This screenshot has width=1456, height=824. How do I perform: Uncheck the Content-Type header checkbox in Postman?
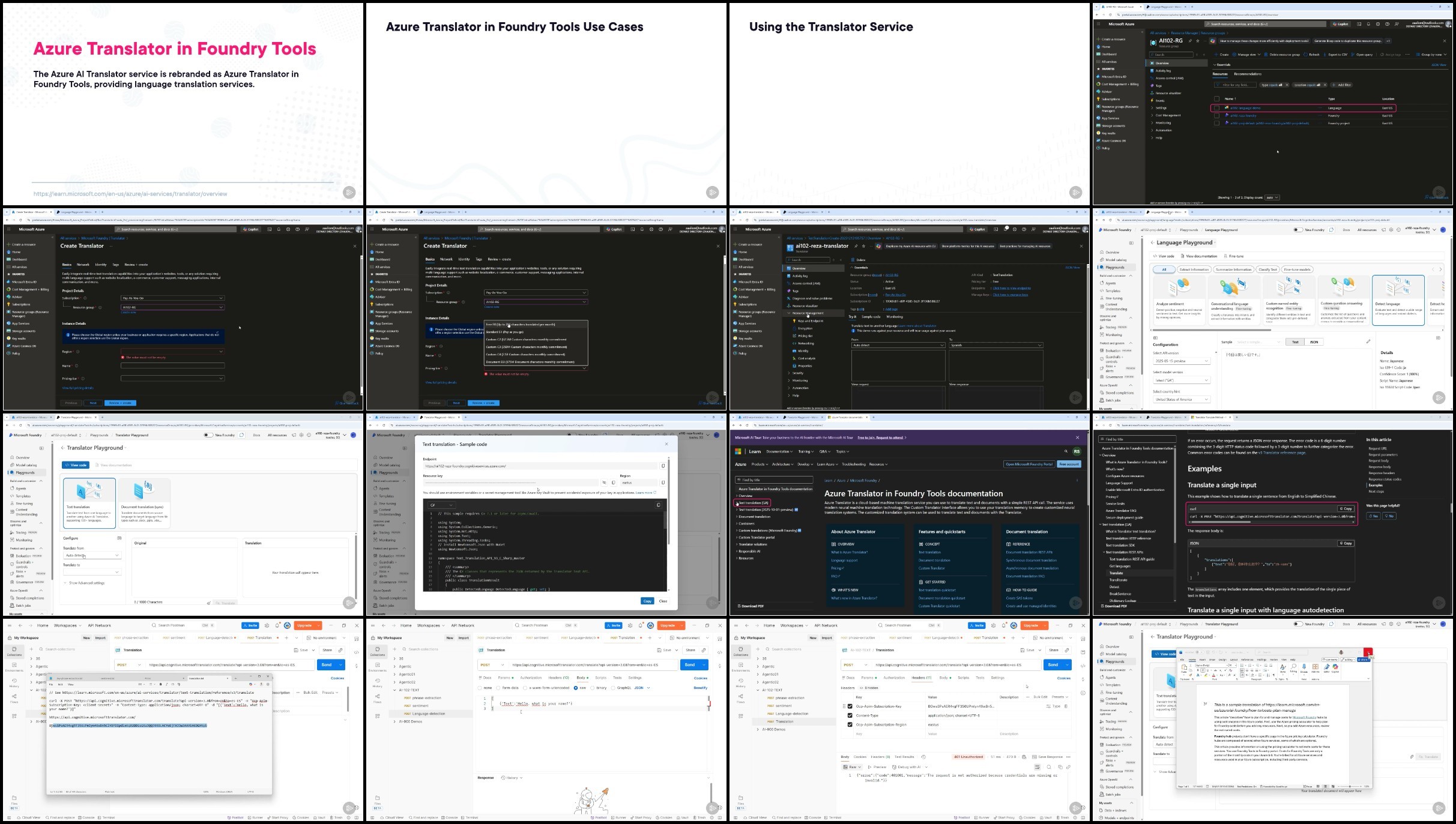pos(850,715)
